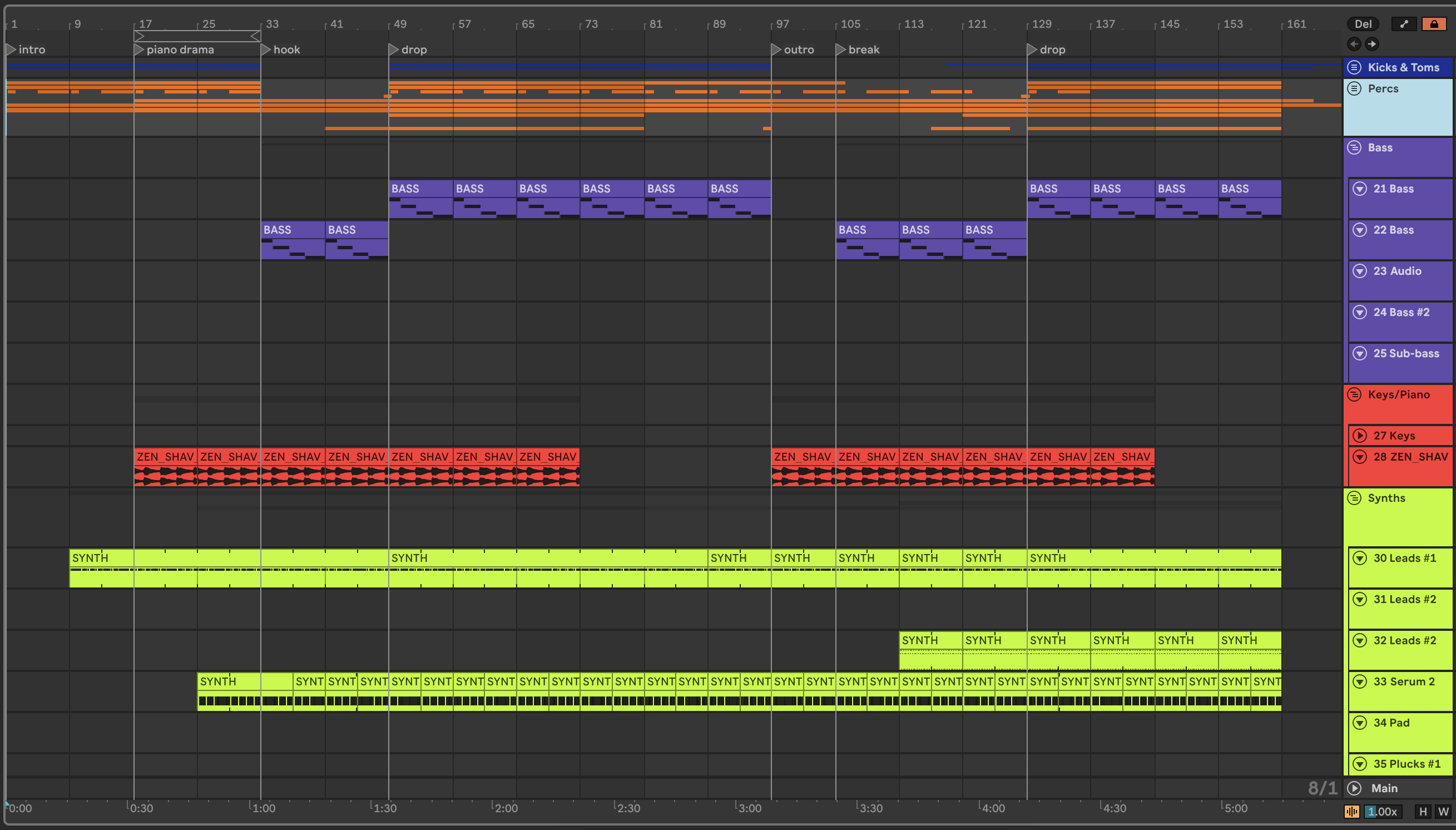Click bar 161 in the beat ruler

1296,24
